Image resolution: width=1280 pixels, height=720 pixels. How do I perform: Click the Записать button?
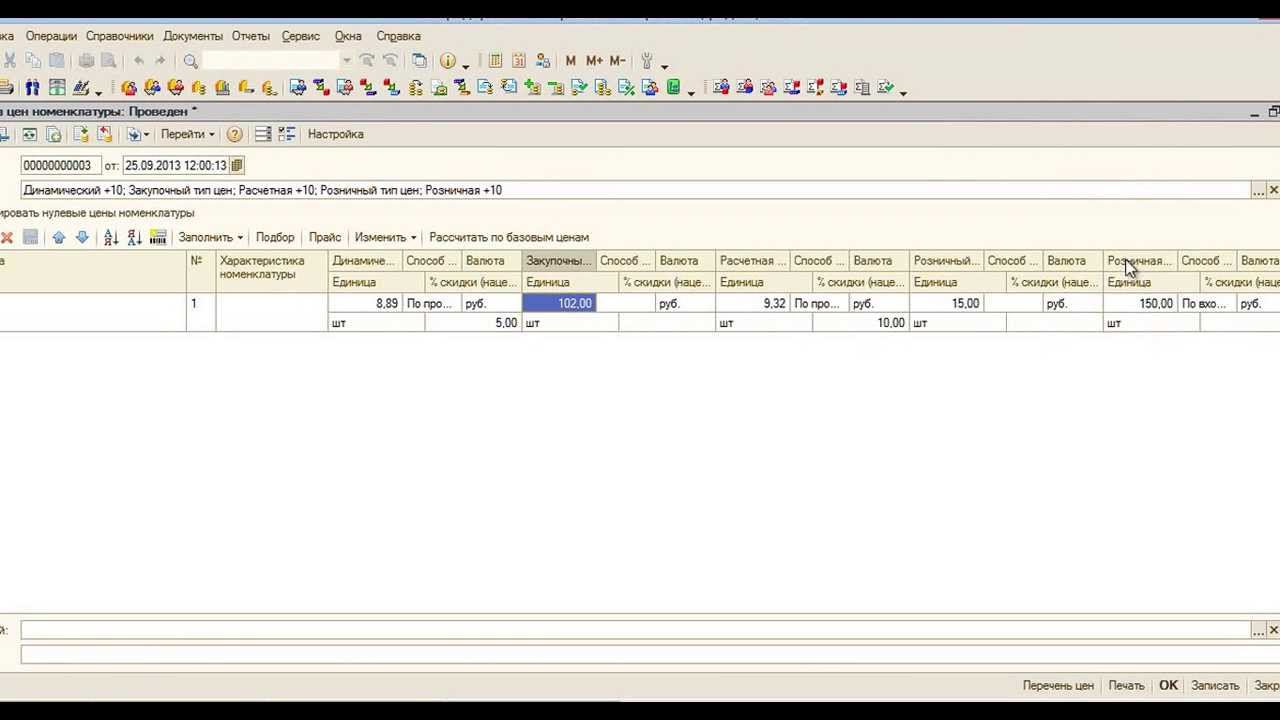(1215, 685)
